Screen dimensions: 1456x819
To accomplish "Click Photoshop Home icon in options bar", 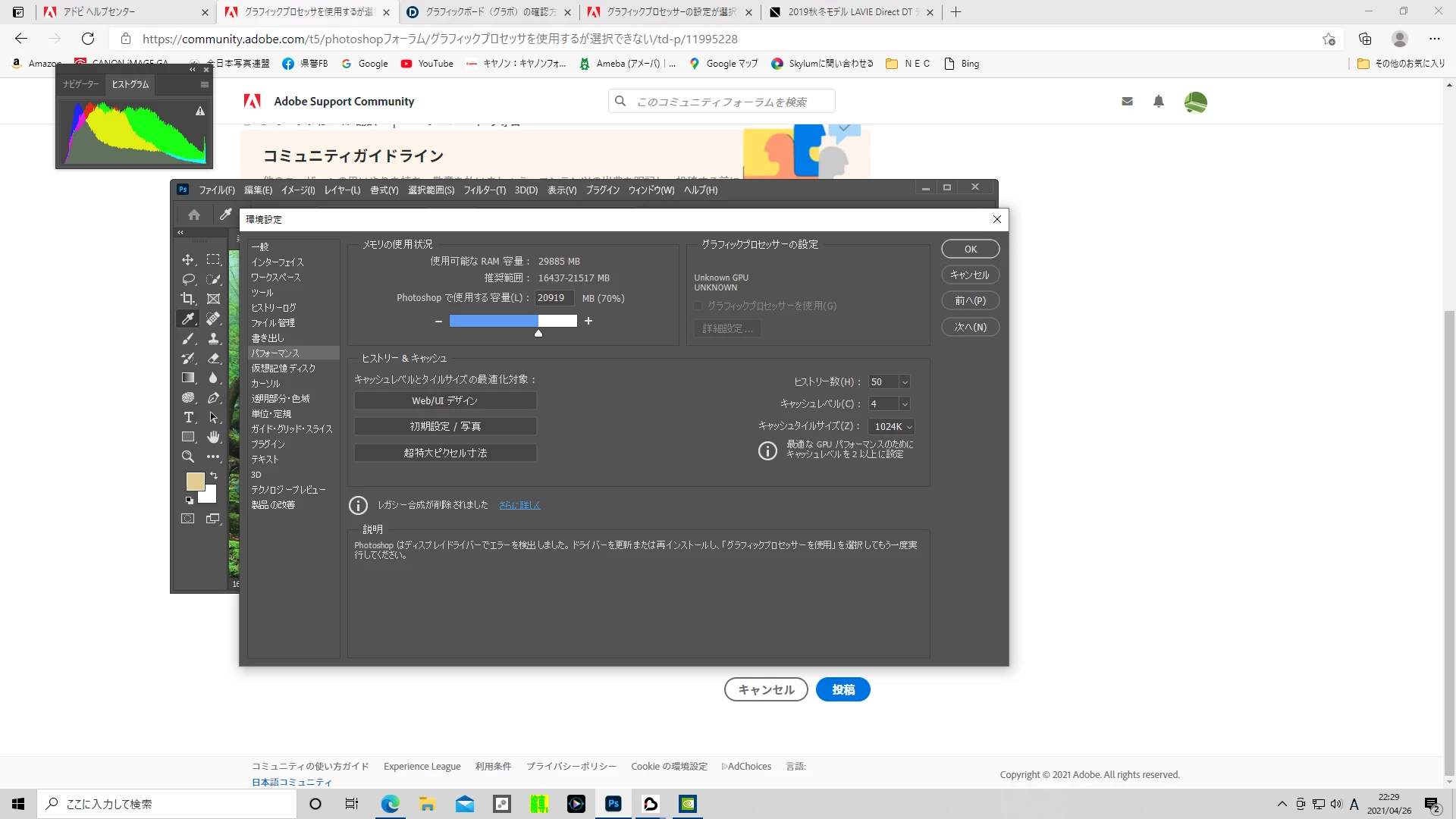I will (194, 215).
